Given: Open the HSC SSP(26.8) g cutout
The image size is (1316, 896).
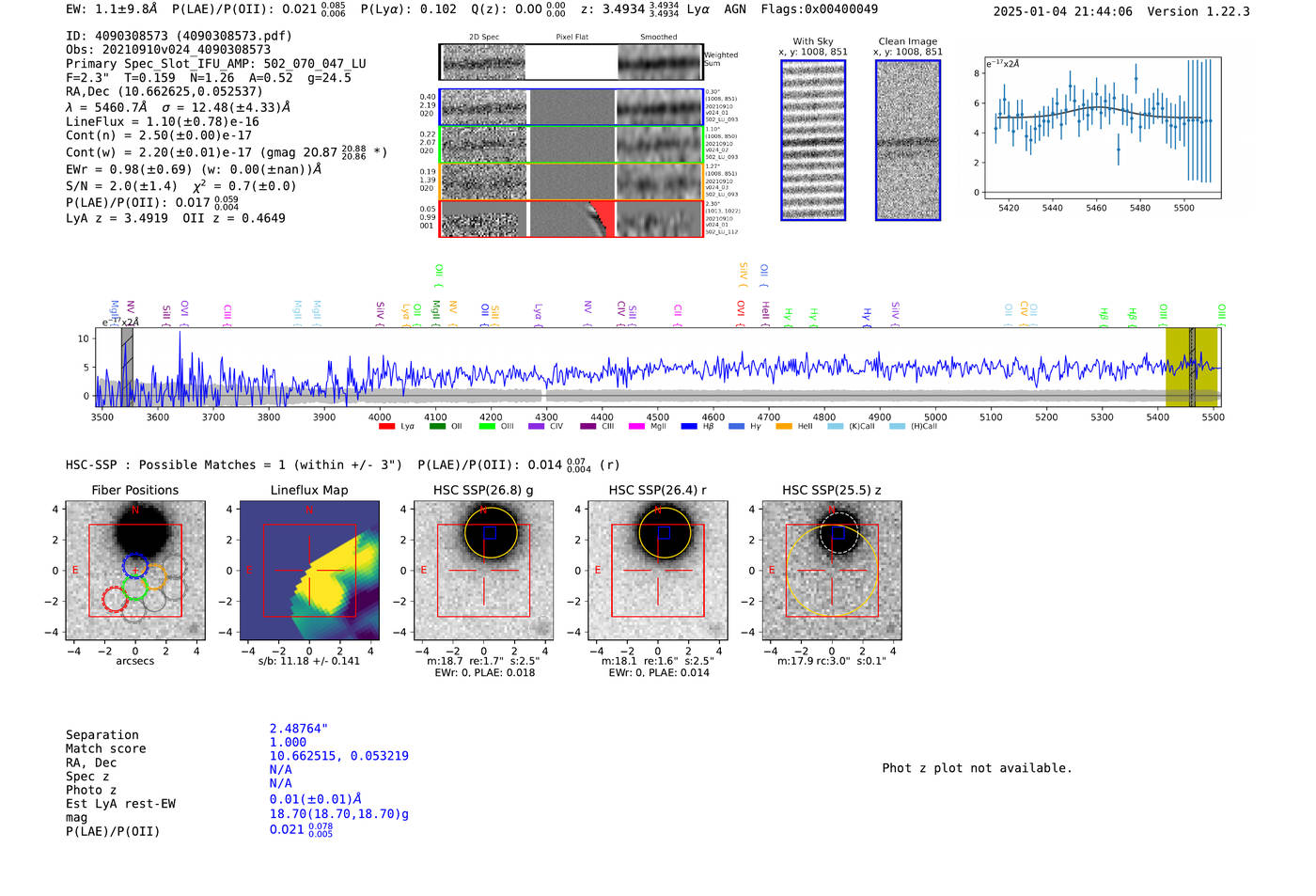Looking at the screenshot, I should [x=483, y=571].
